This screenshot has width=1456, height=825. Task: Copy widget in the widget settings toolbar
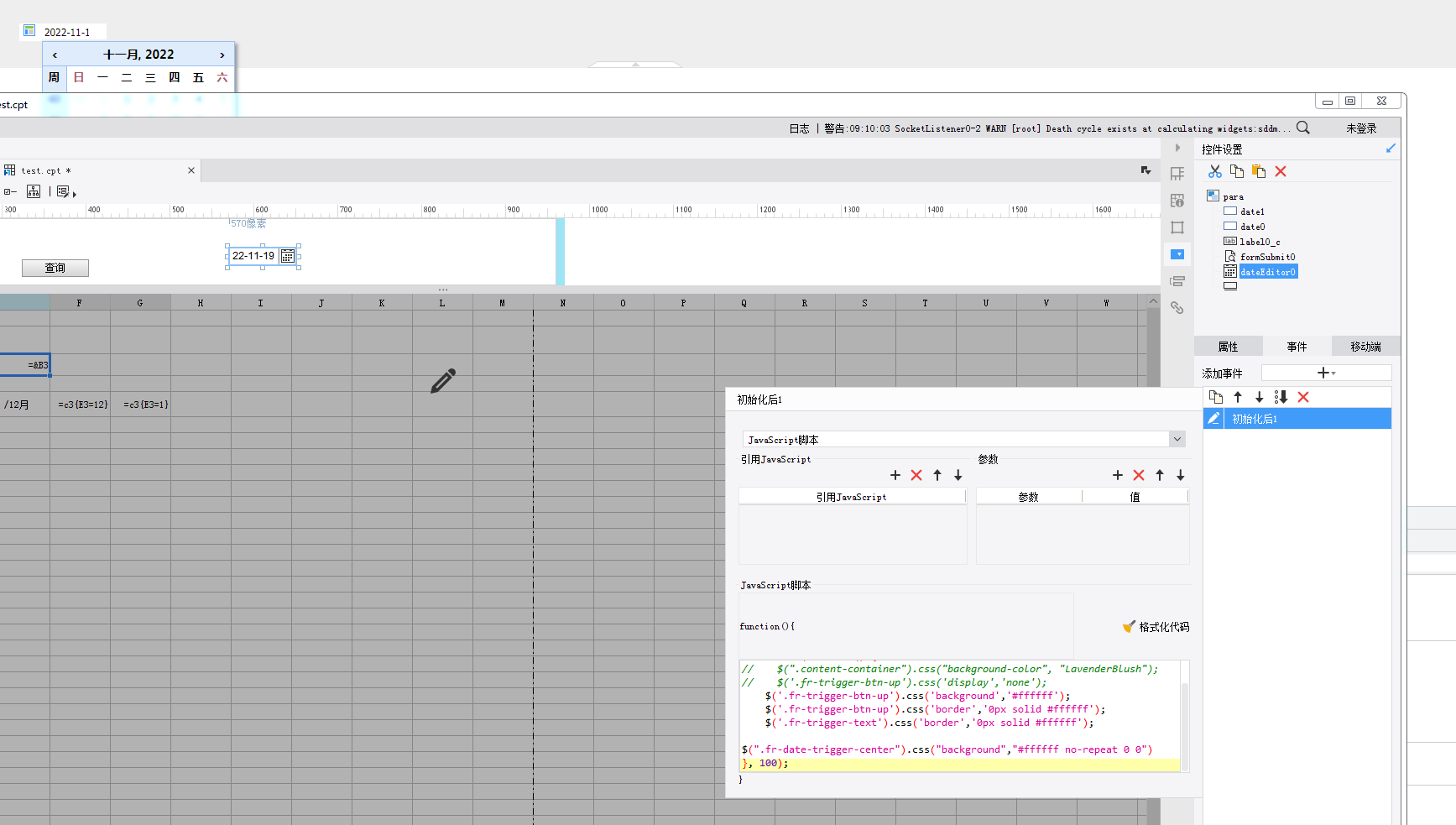[x=1236, y=171]
